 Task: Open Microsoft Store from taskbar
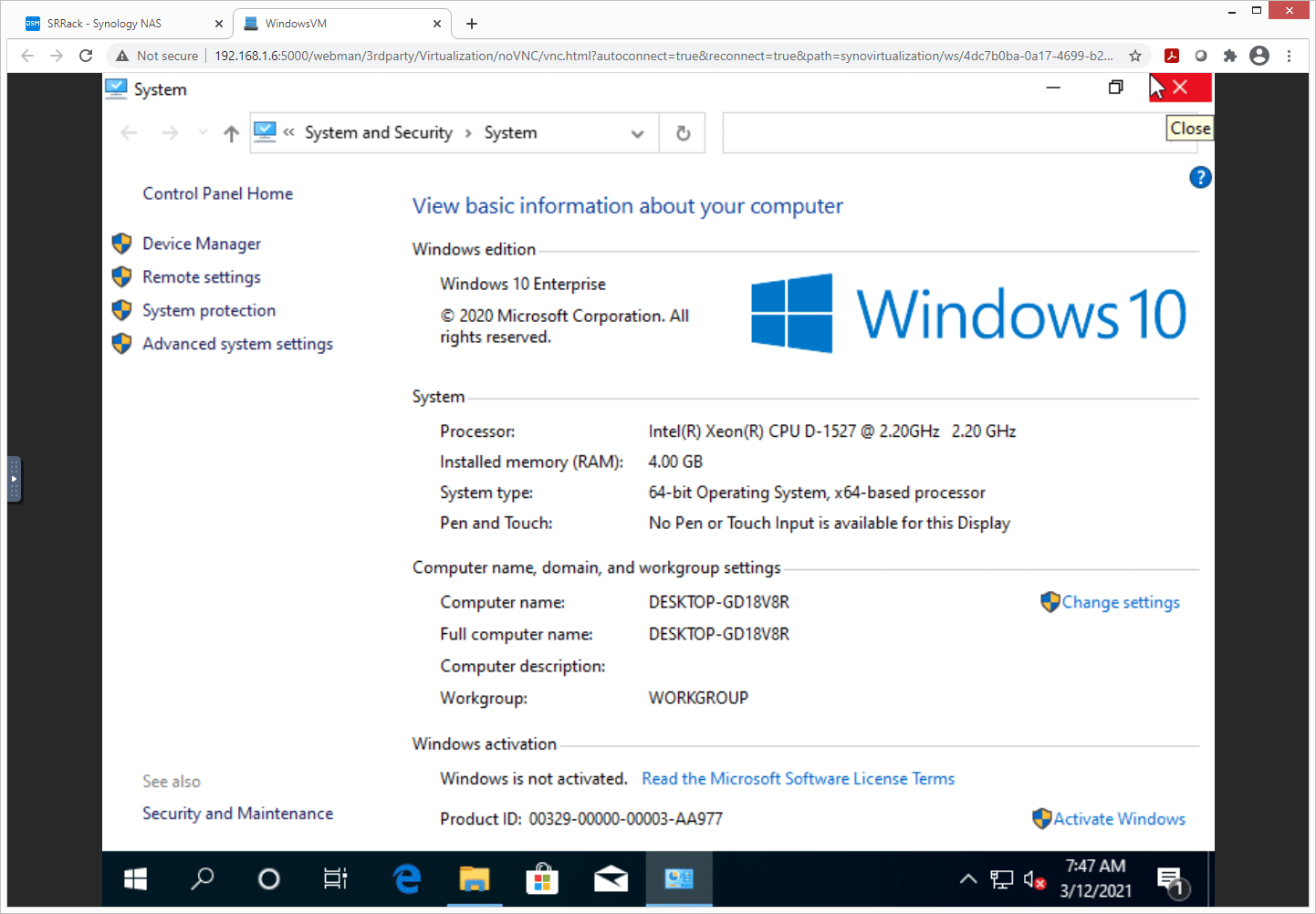pyautogui.click(x=542, y=878)
